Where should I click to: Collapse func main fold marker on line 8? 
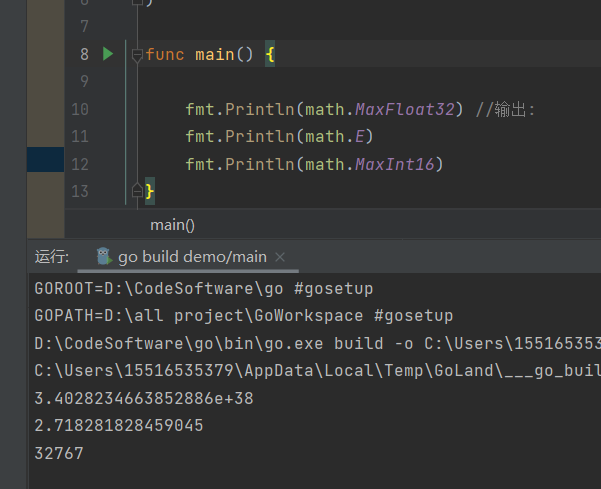tap(137, 55)
